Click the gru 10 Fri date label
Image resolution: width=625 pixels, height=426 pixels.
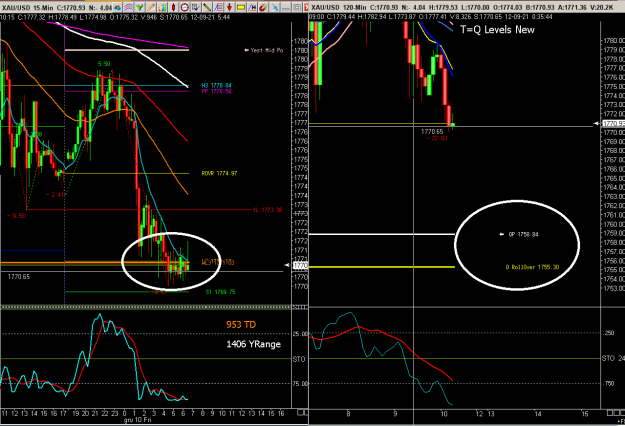(x=137, y=420)
